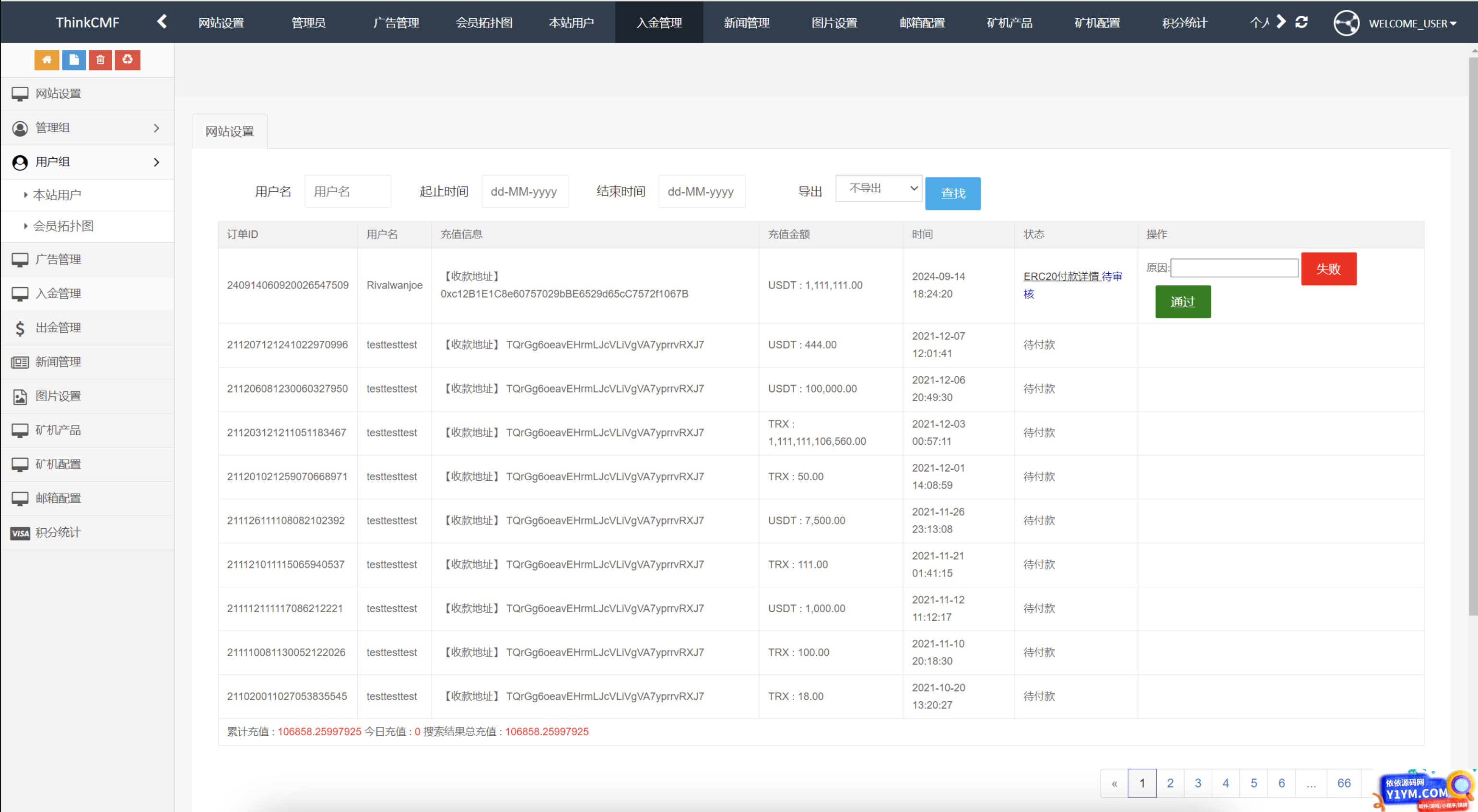This screenshot has height=812, width=1478.
Task: Open 新闻管理 in top navigation
Action: [747, 23]
